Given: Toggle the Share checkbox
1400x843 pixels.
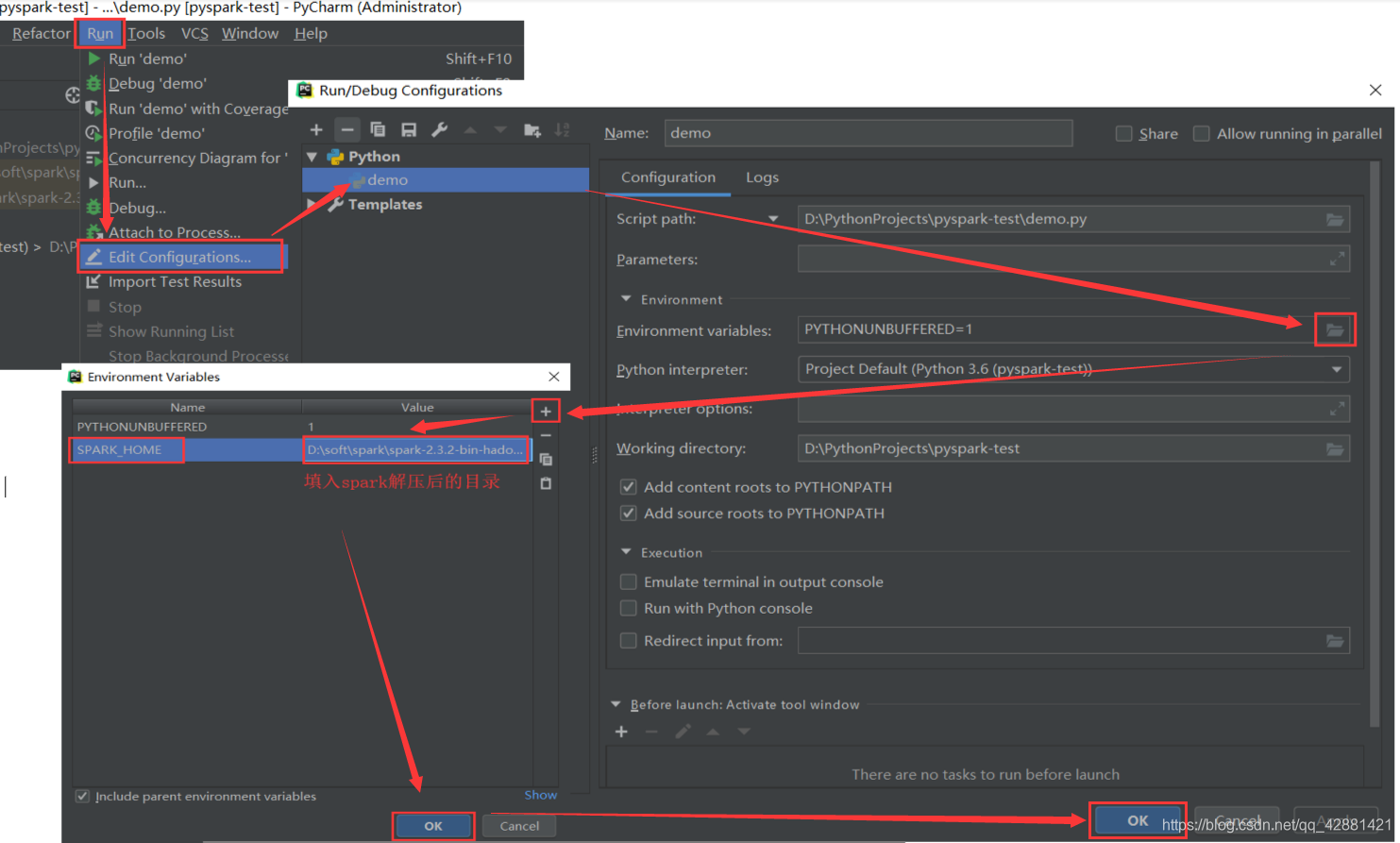Looking at the screenshot, I should (x=1123, y=134).
